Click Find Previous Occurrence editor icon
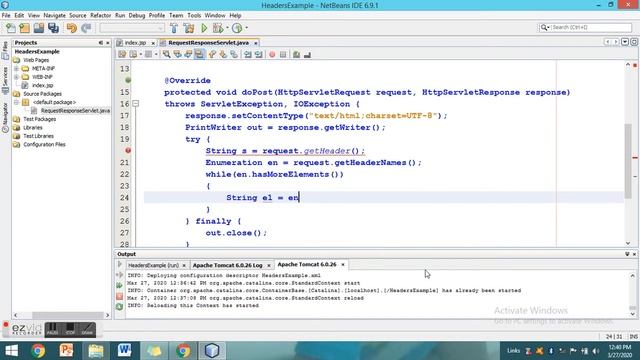 pyautogui.click(x=177, y=54)
